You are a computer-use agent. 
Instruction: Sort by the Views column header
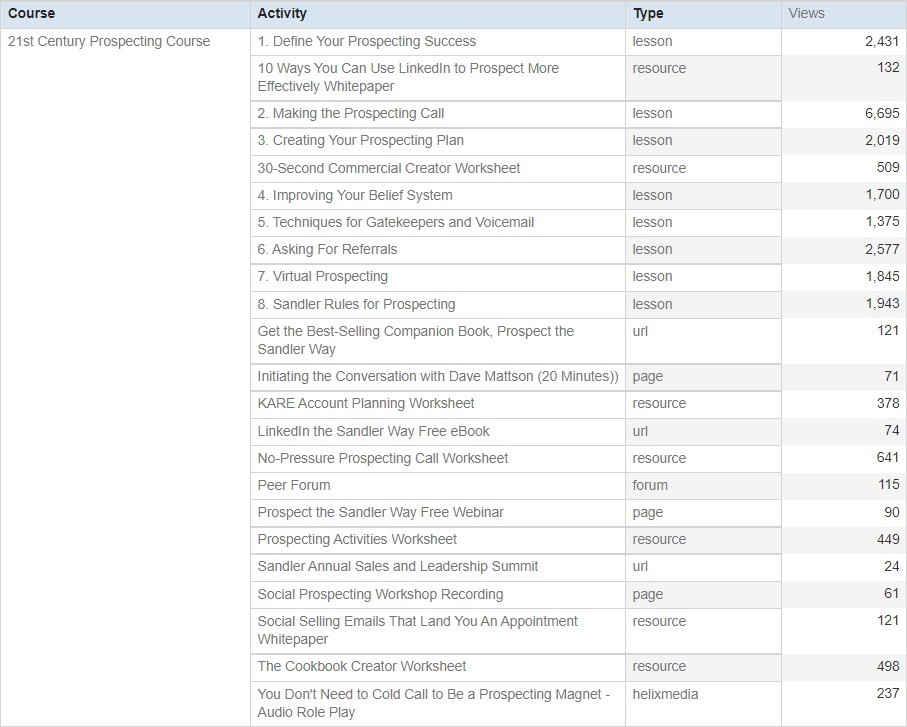point(806,13)
